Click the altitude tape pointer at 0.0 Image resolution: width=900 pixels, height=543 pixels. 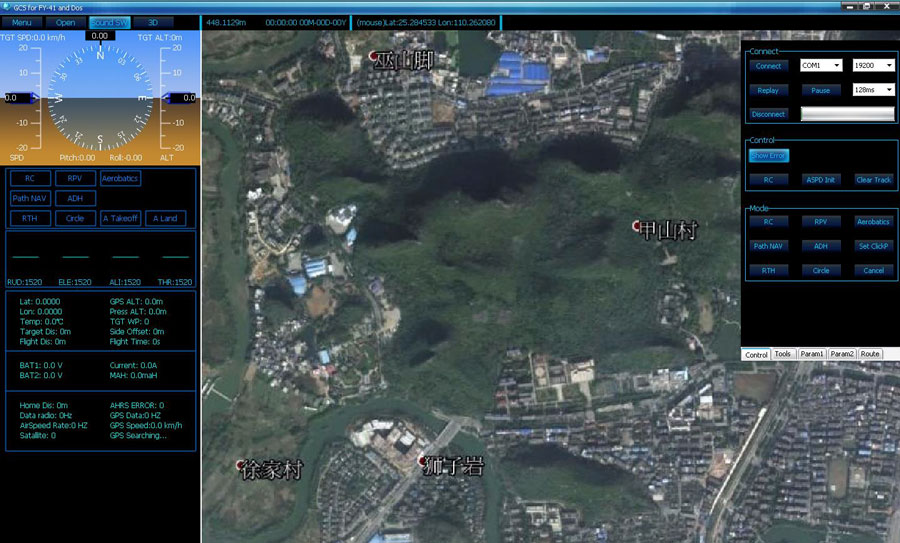point(181,98)
